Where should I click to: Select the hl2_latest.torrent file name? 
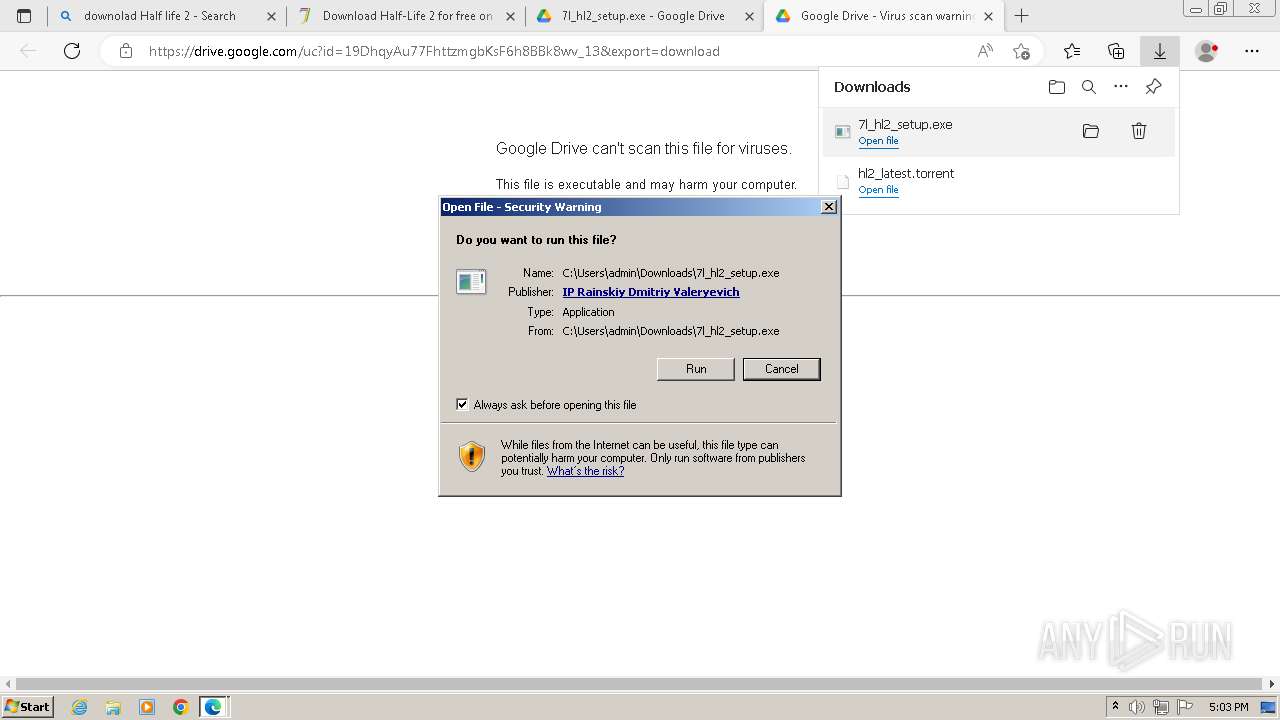[x=906, y=173]
